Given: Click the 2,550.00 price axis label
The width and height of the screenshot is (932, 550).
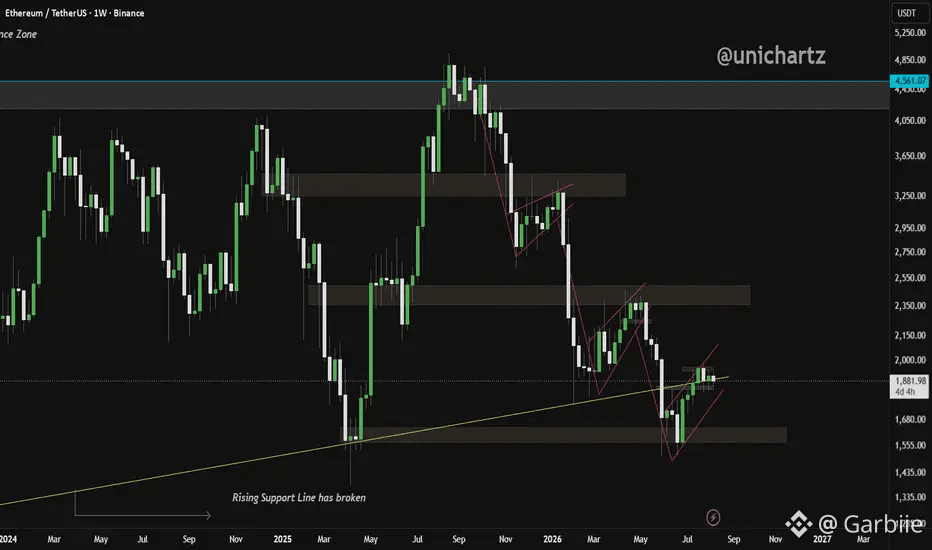Looking at the screenshot, I should [x=910, y=277].
